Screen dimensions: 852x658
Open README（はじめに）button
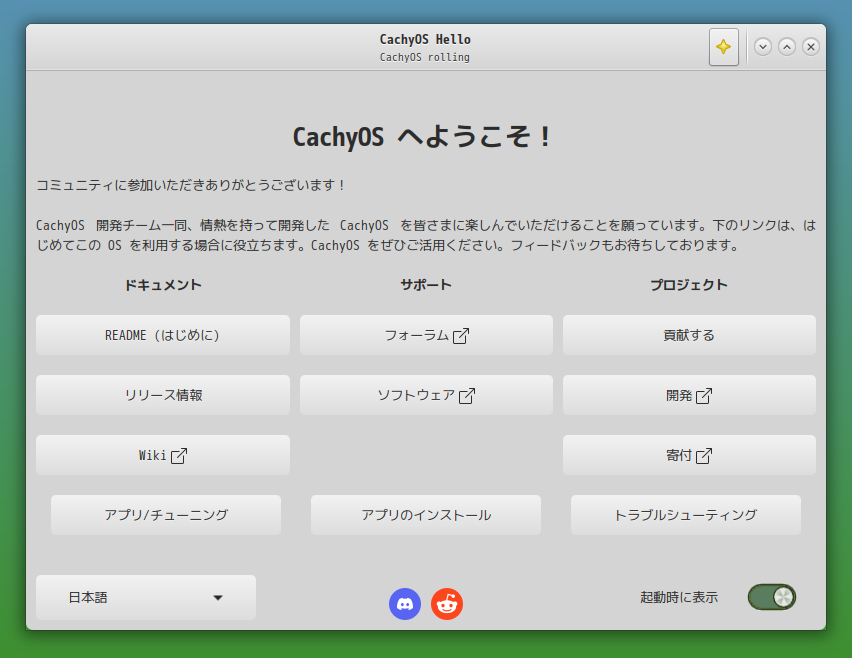click(x=163, y=335)
